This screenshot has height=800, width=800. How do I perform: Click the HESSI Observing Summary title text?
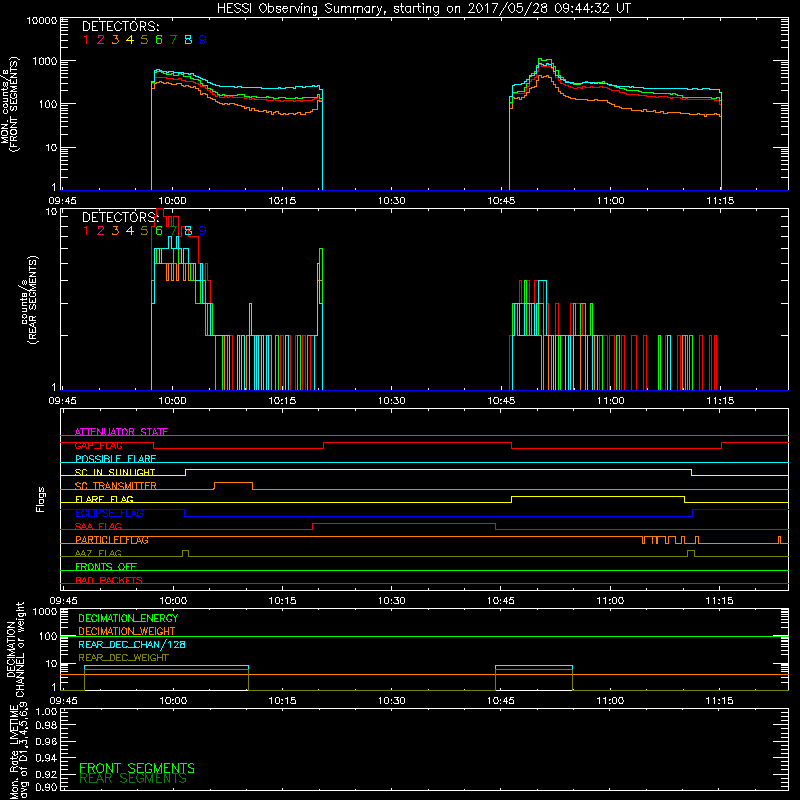423,8
